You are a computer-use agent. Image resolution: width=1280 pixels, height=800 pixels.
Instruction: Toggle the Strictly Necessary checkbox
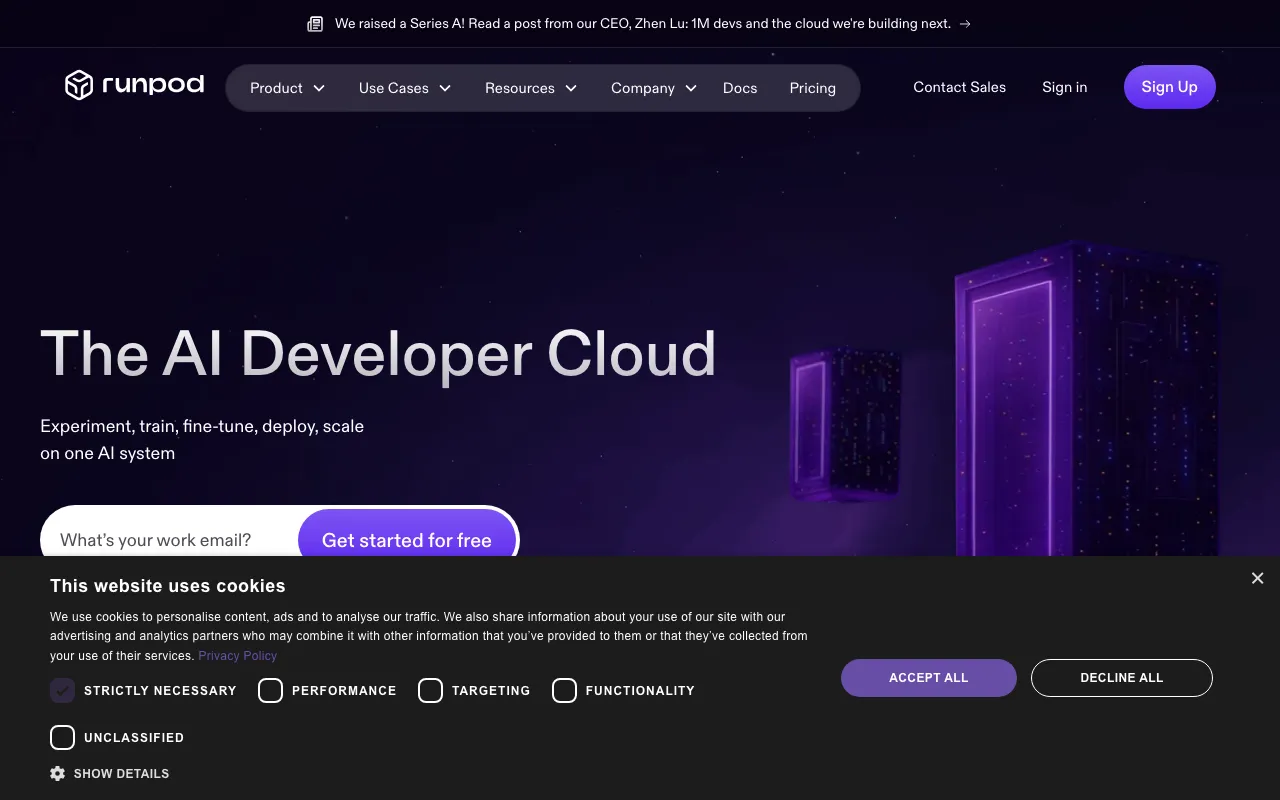coord(62,690)
